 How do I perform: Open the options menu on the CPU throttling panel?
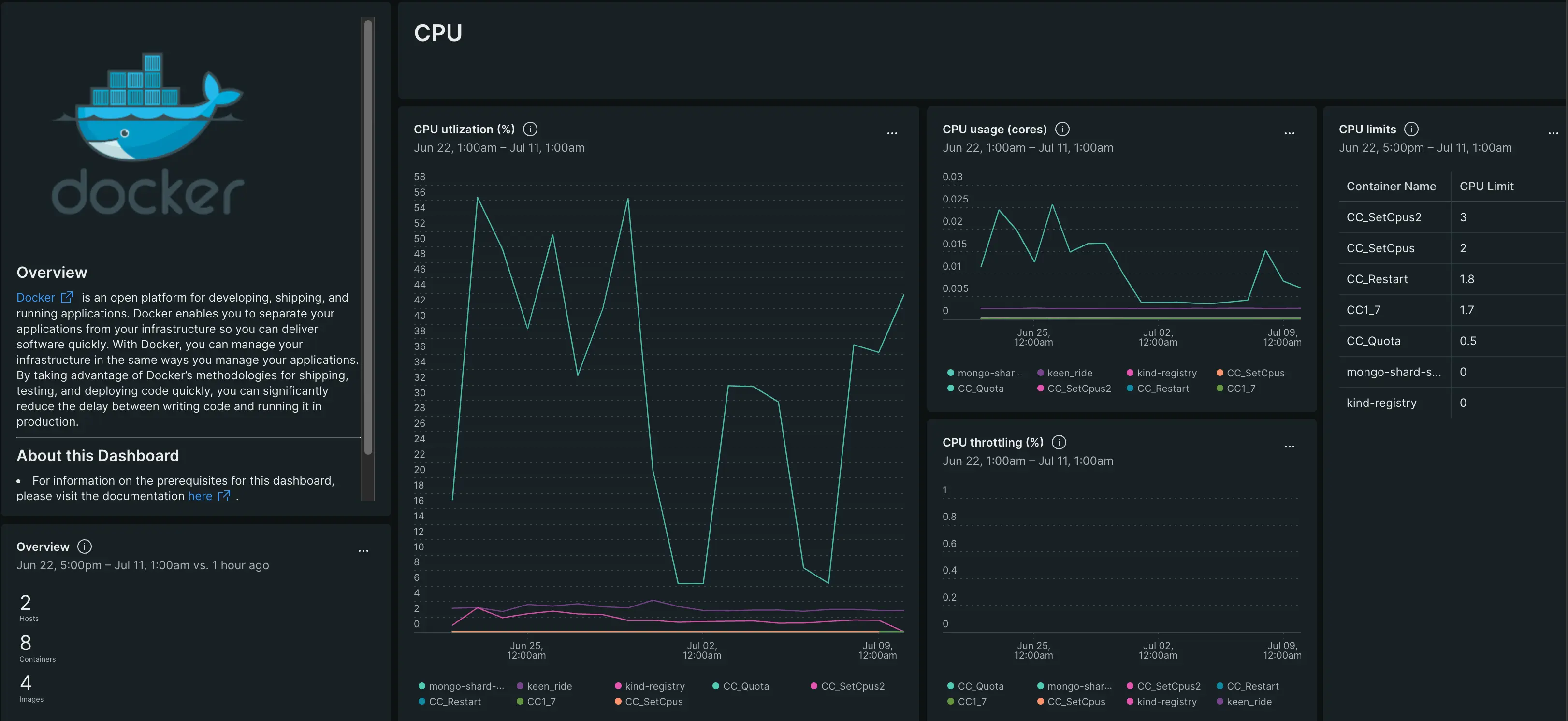[x=1290, y=446]
